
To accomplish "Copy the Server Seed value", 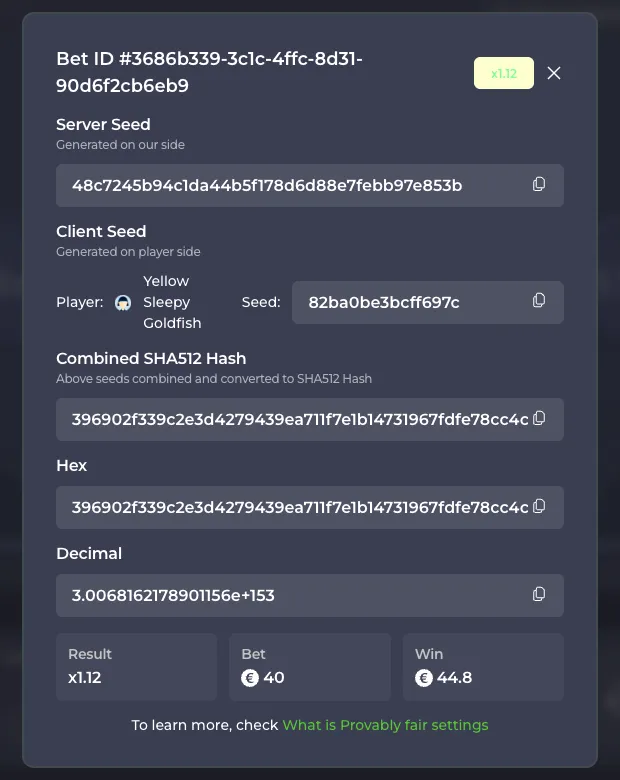I will tap(539, 185).
